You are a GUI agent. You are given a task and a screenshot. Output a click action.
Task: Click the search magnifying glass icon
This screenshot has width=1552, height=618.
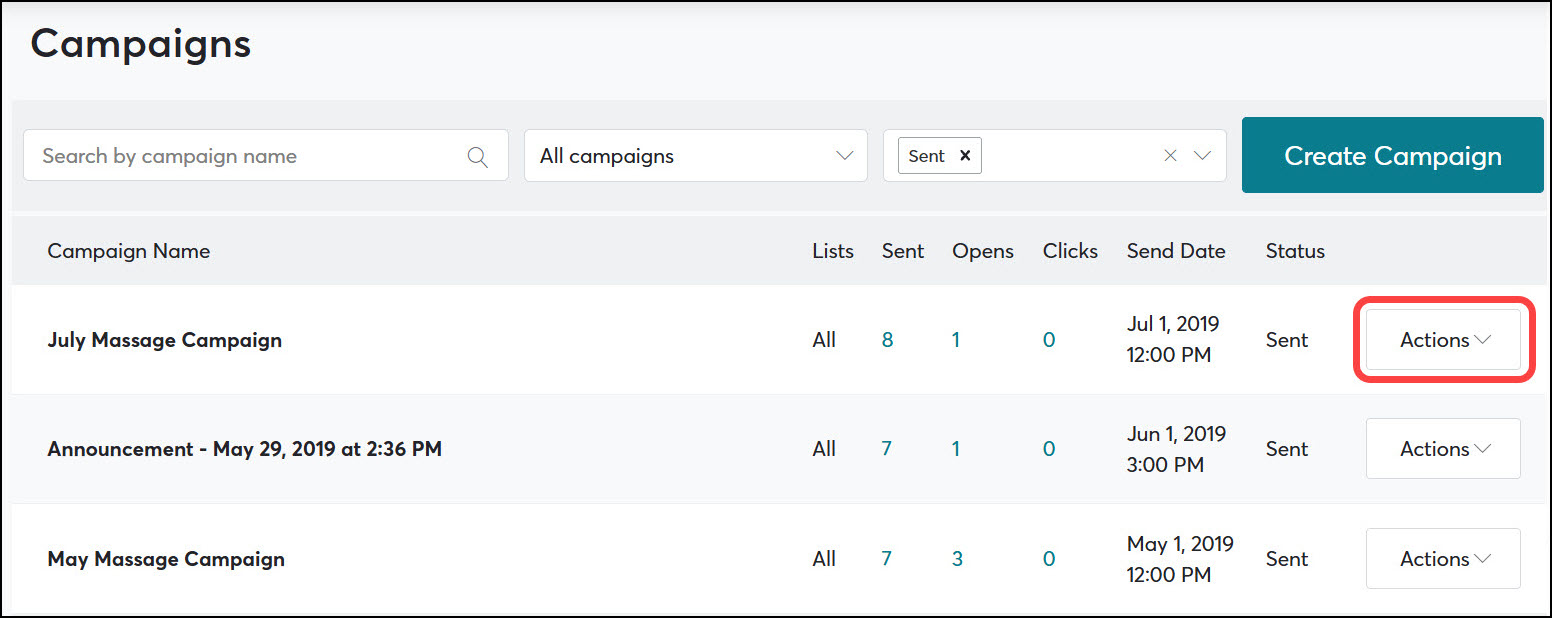click(478, 155)
